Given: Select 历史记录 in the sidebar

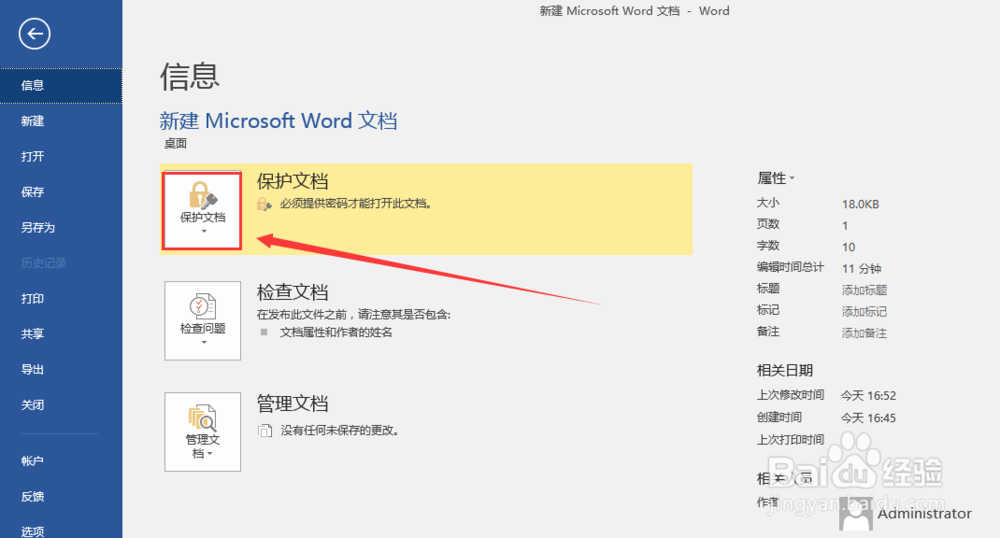Looking at the screenshot, I should pos(61,263).
